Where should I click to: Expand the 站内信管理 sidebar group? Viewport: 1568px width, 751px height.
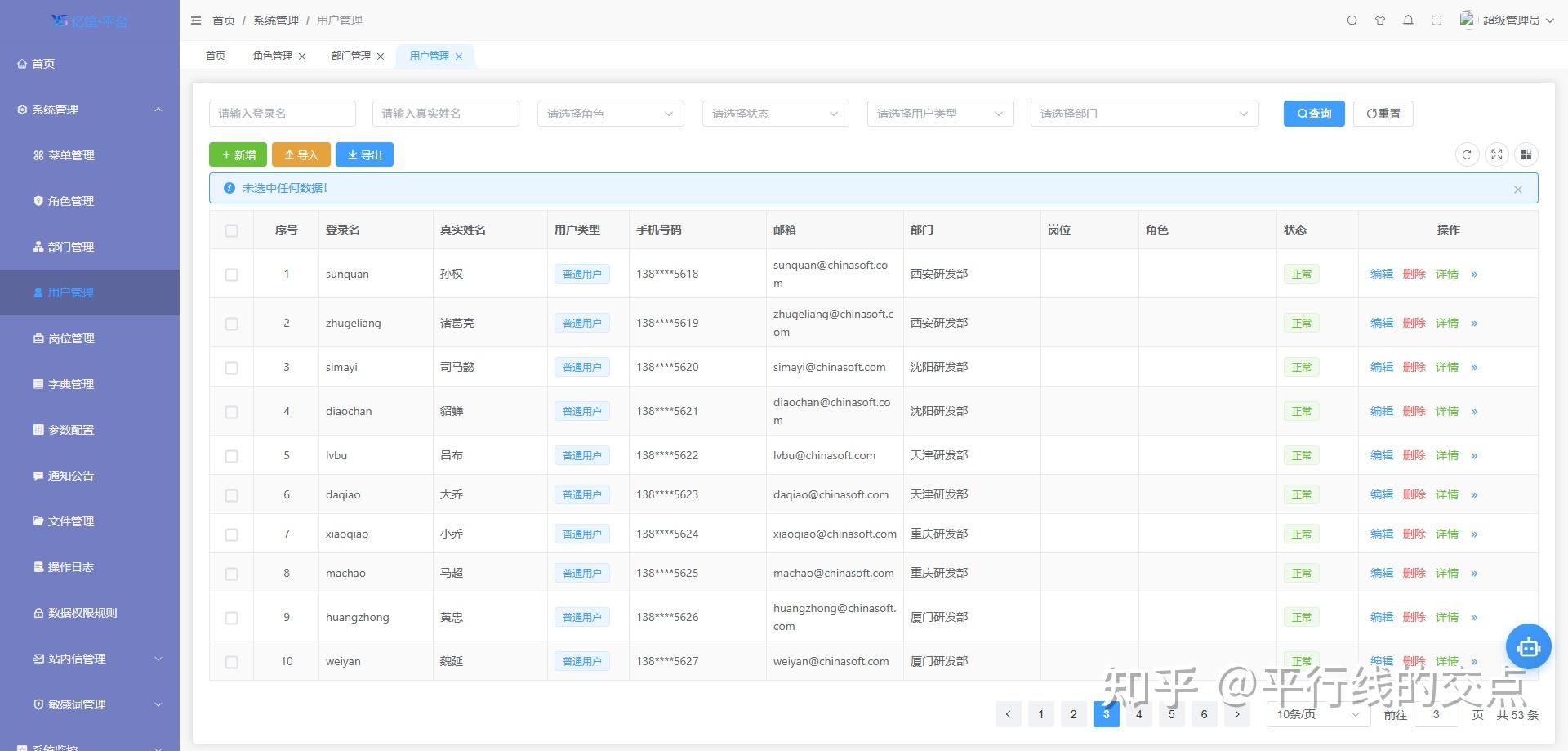[x=90, y=659]
